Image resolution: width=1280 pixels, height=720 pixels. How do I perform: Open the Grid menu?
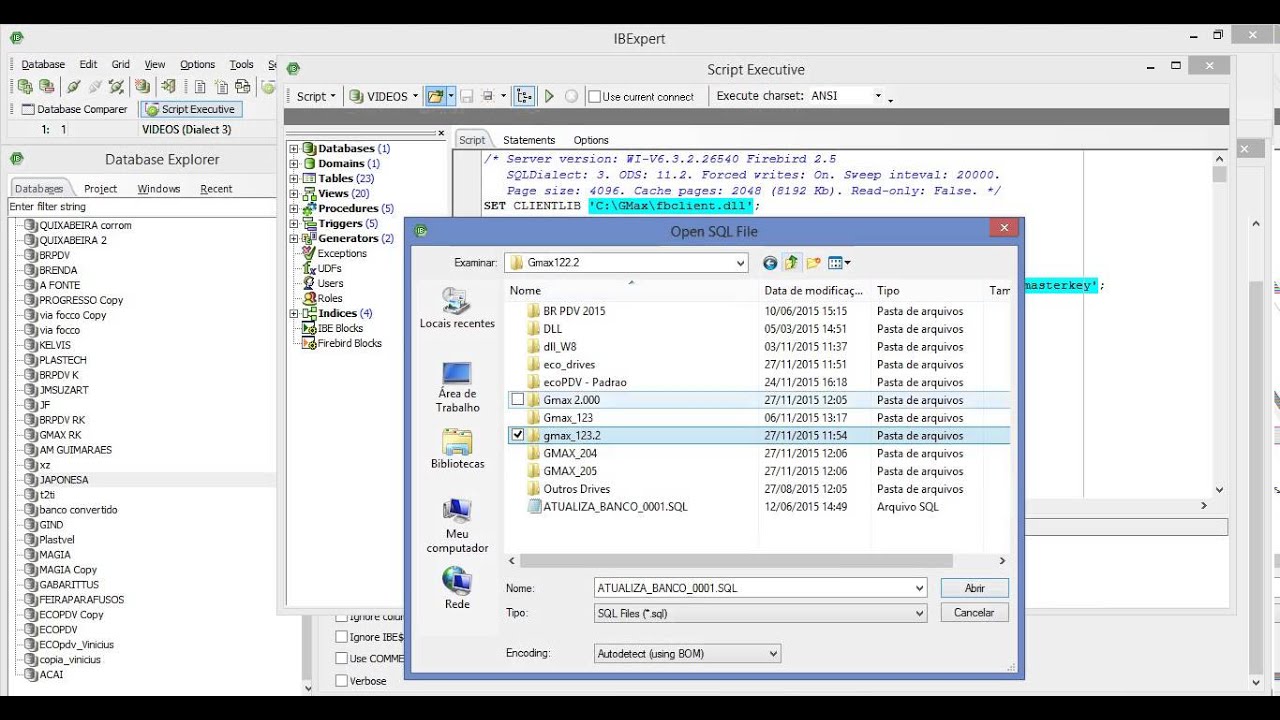(x=121, y=64)
